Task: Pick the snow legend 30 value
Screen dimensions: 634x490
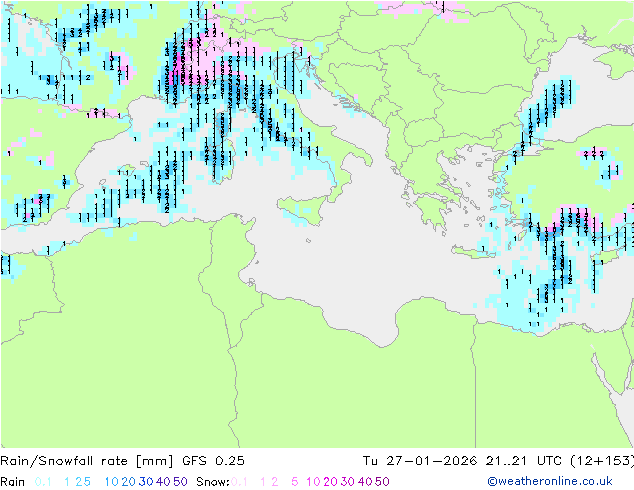Action: [348, 482]
